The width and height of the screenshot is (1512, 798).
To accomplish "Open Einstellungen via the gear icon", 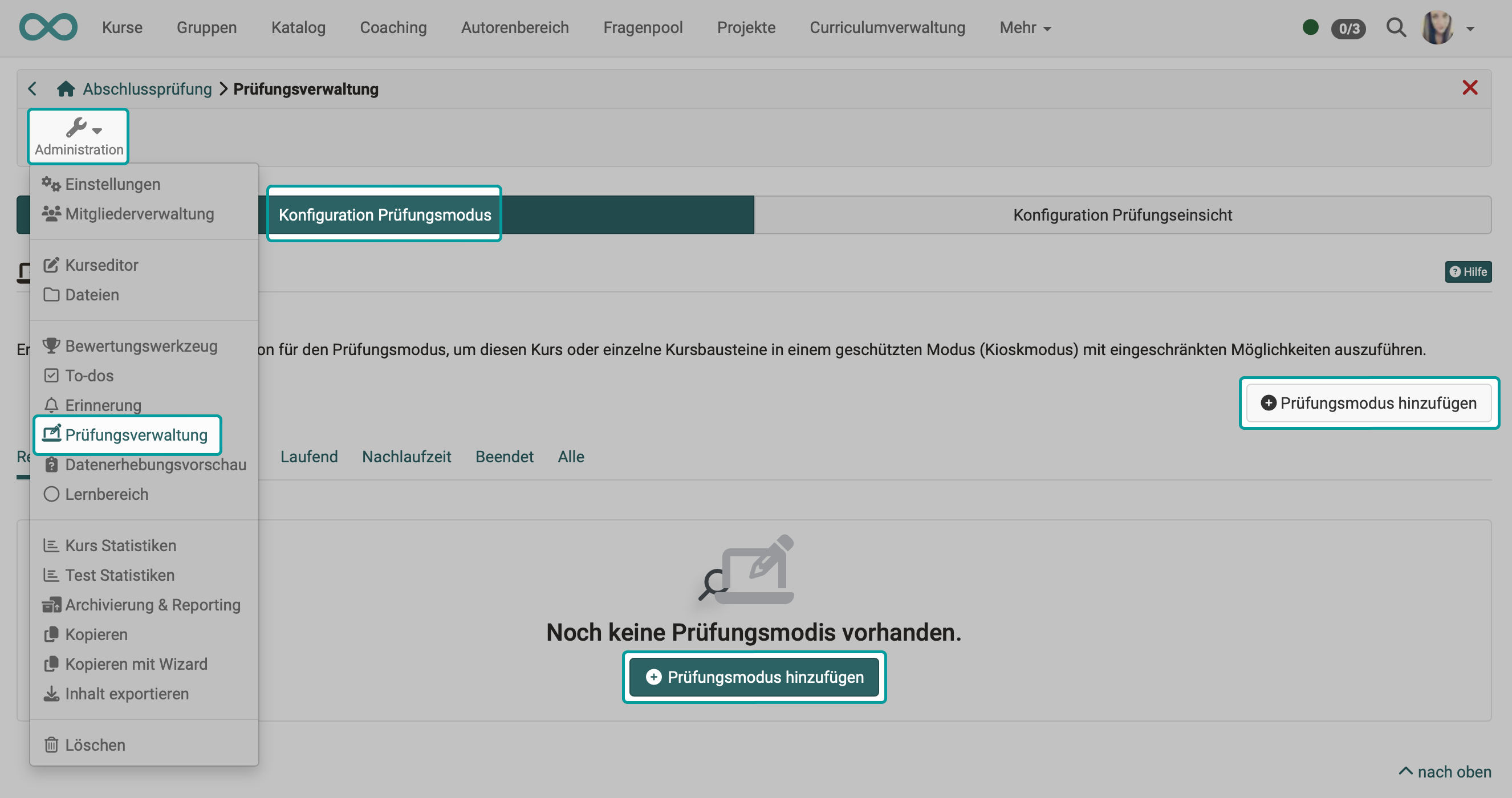I will 51,184.
